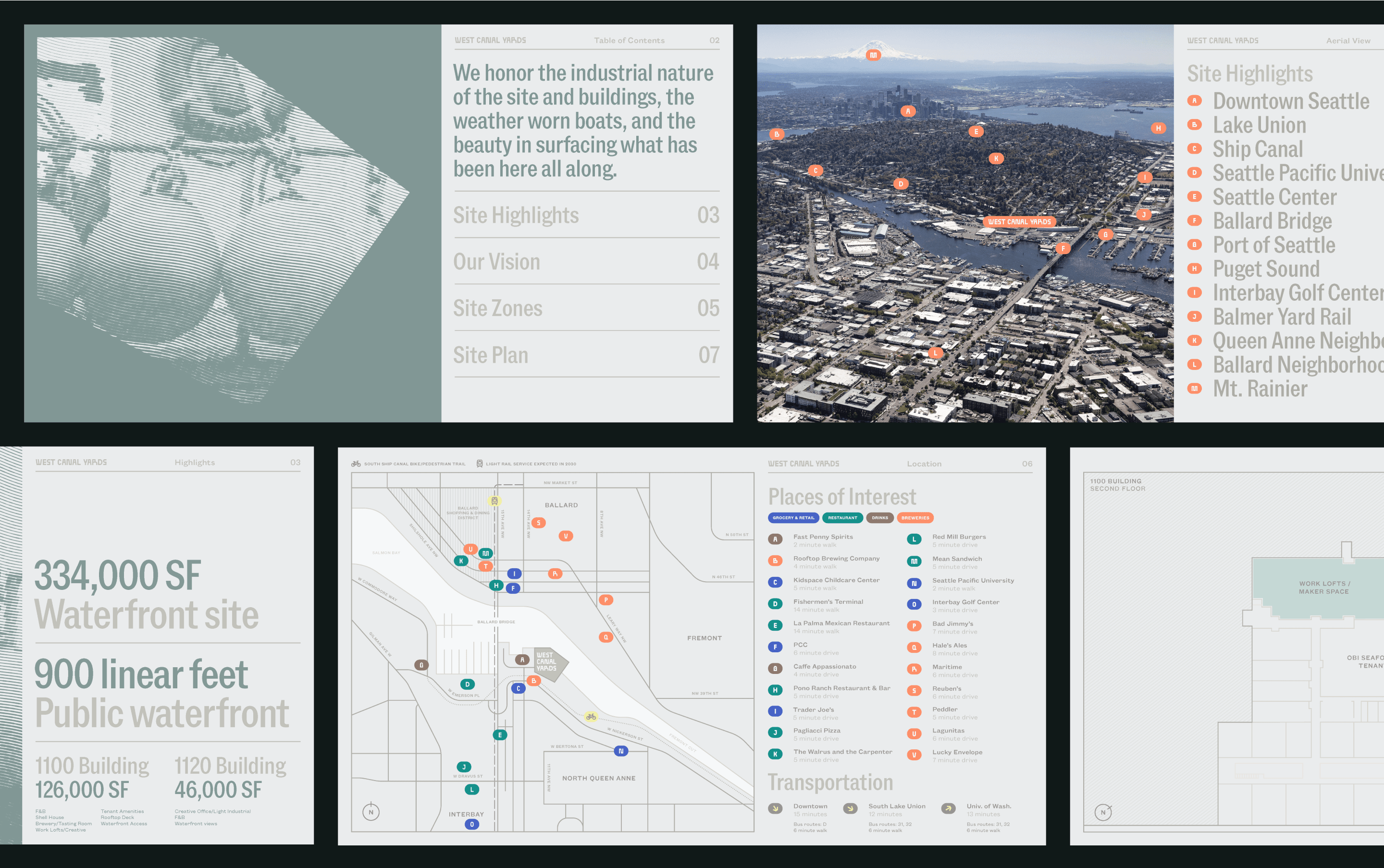Click the orange West Canal Yards aerial label
Image resolution: width=1384 pixels, height=868 pixels.
pos(1019,221)
